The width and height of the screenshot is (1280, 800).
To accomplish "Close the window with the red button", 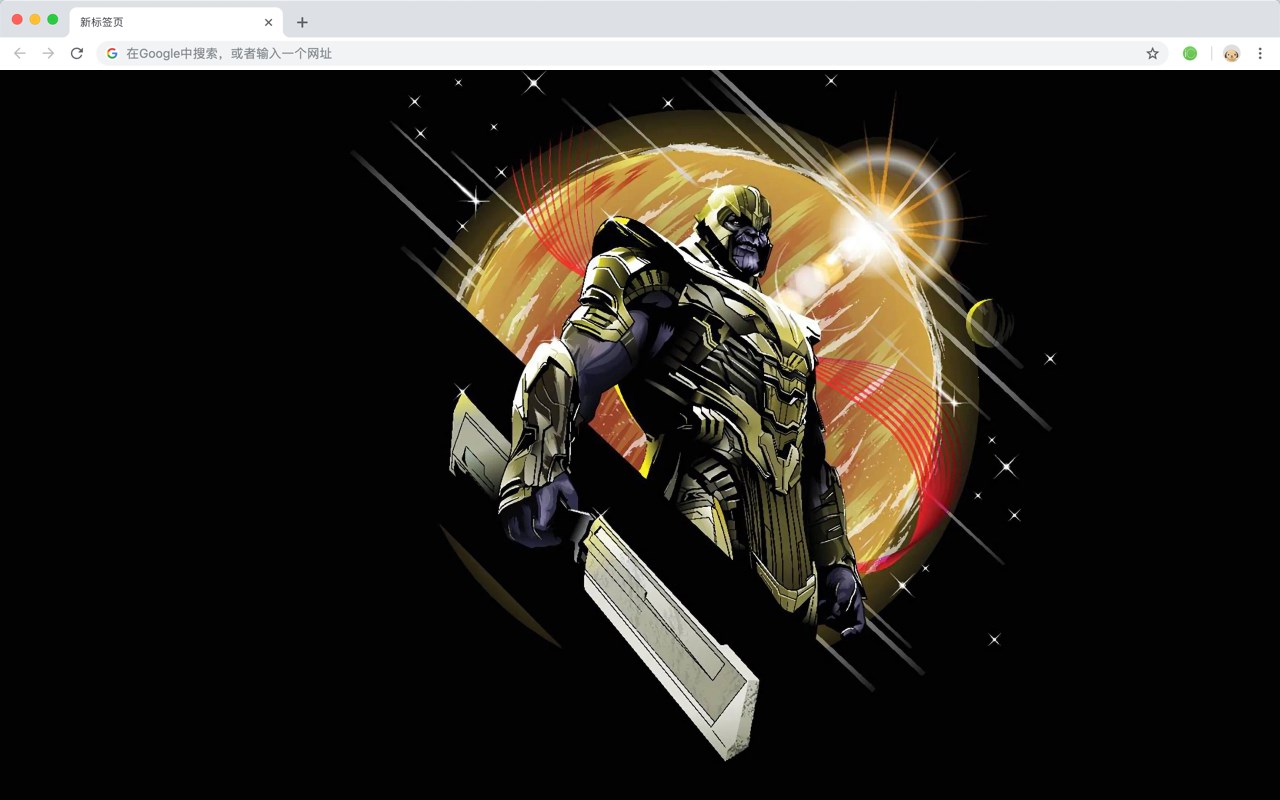I will 17,19.
